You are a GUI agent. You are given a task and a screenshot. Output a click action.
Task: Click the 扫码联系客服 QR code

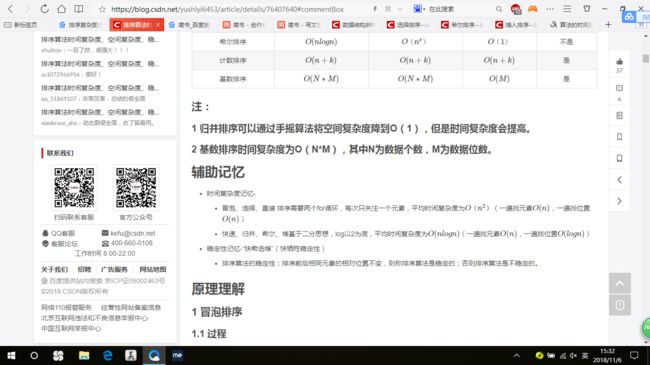click(x=74, y=187)
